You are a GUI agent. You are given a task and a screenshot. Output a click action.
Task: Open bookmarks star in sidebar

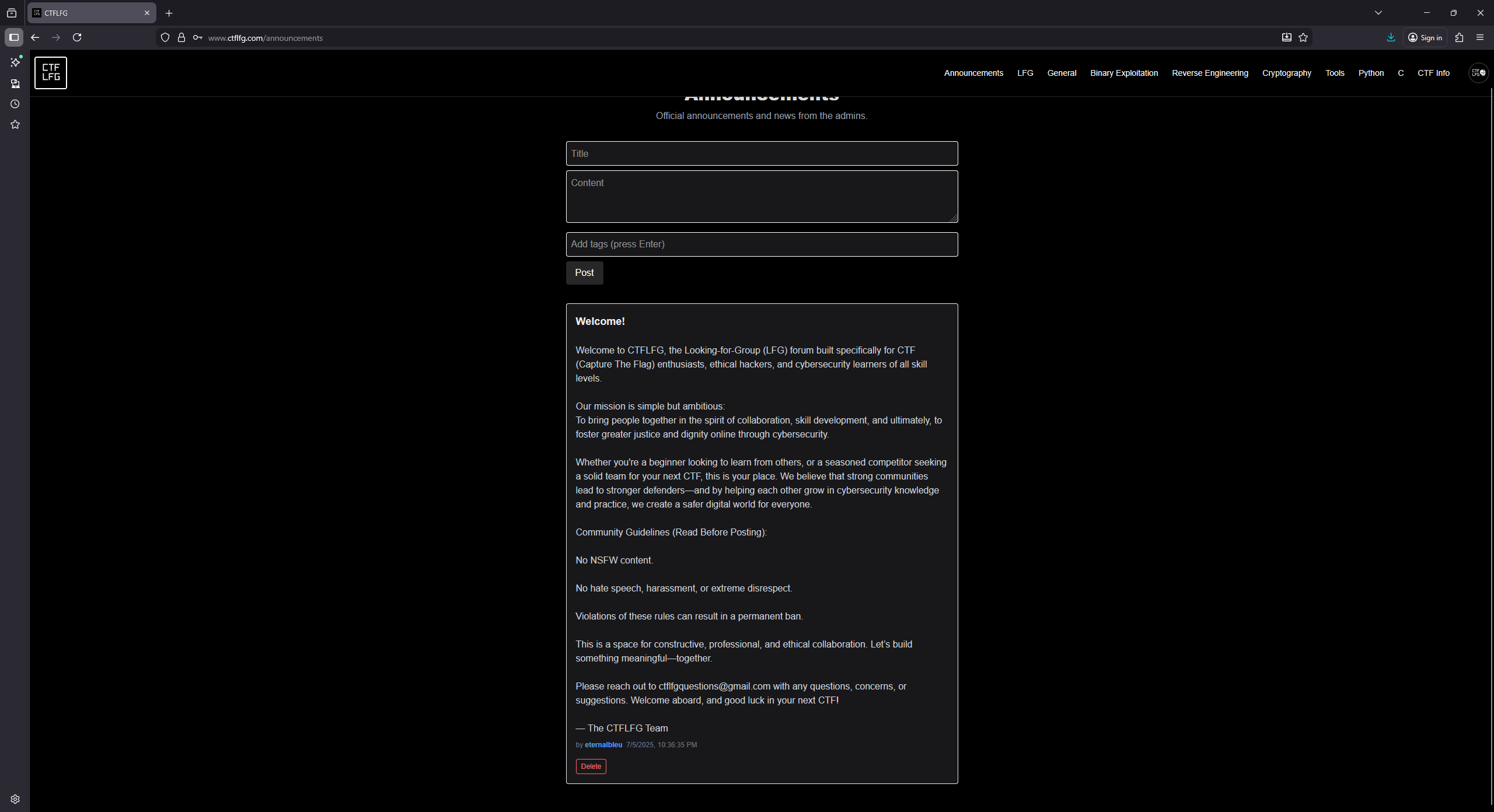point(15,124)
